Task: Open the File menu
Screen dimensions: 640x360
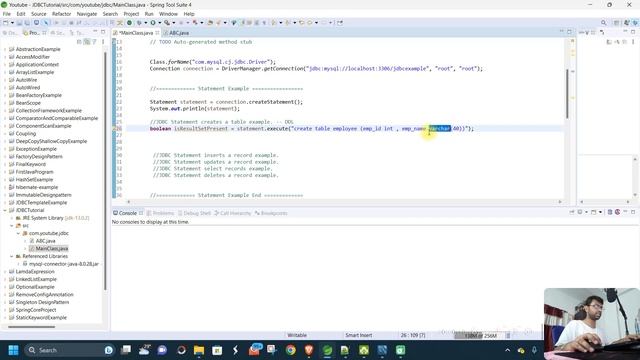Action: (7, 14)
